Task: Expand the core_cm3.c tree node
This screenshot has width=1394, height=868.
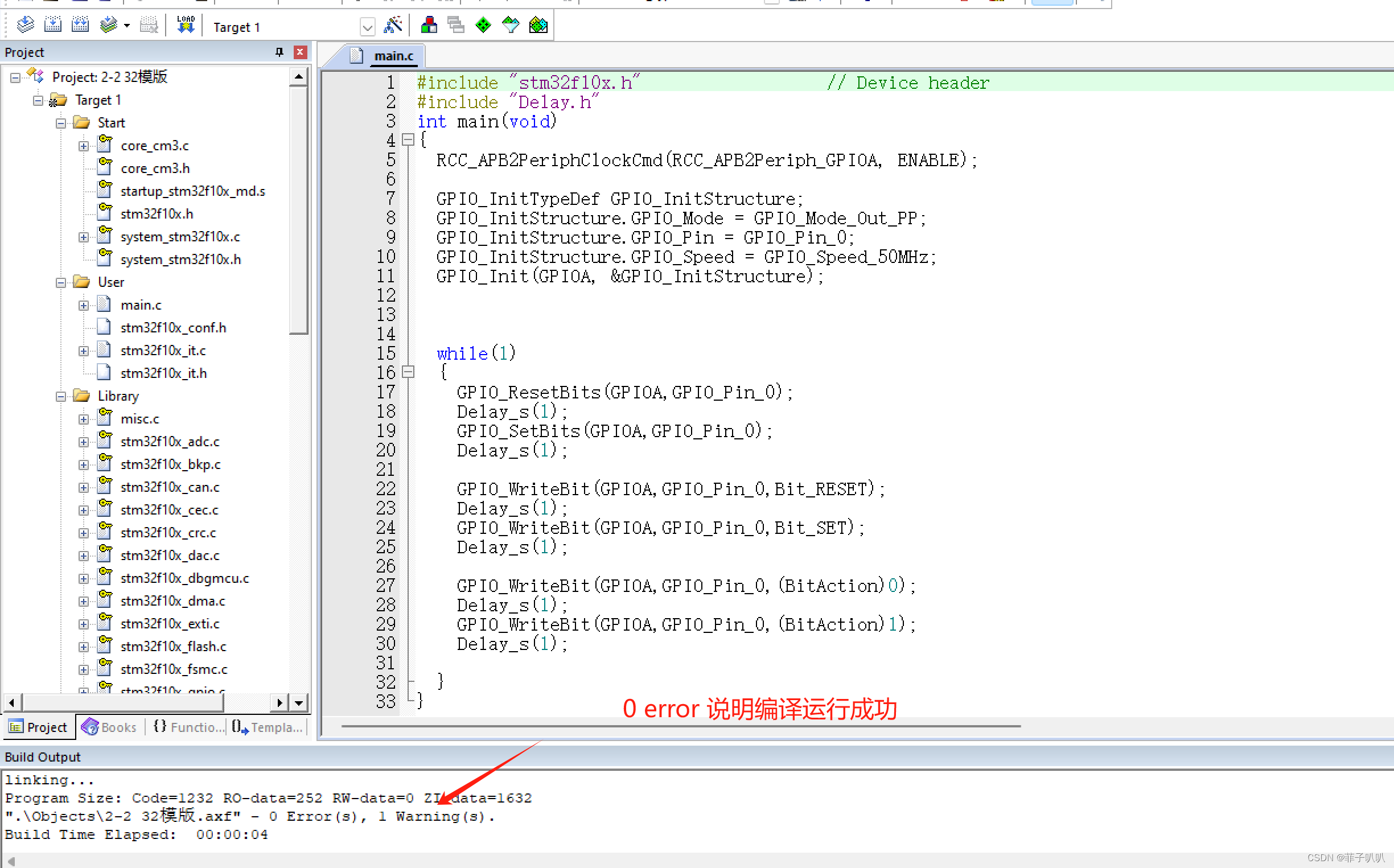Action: tap(84, 146)
